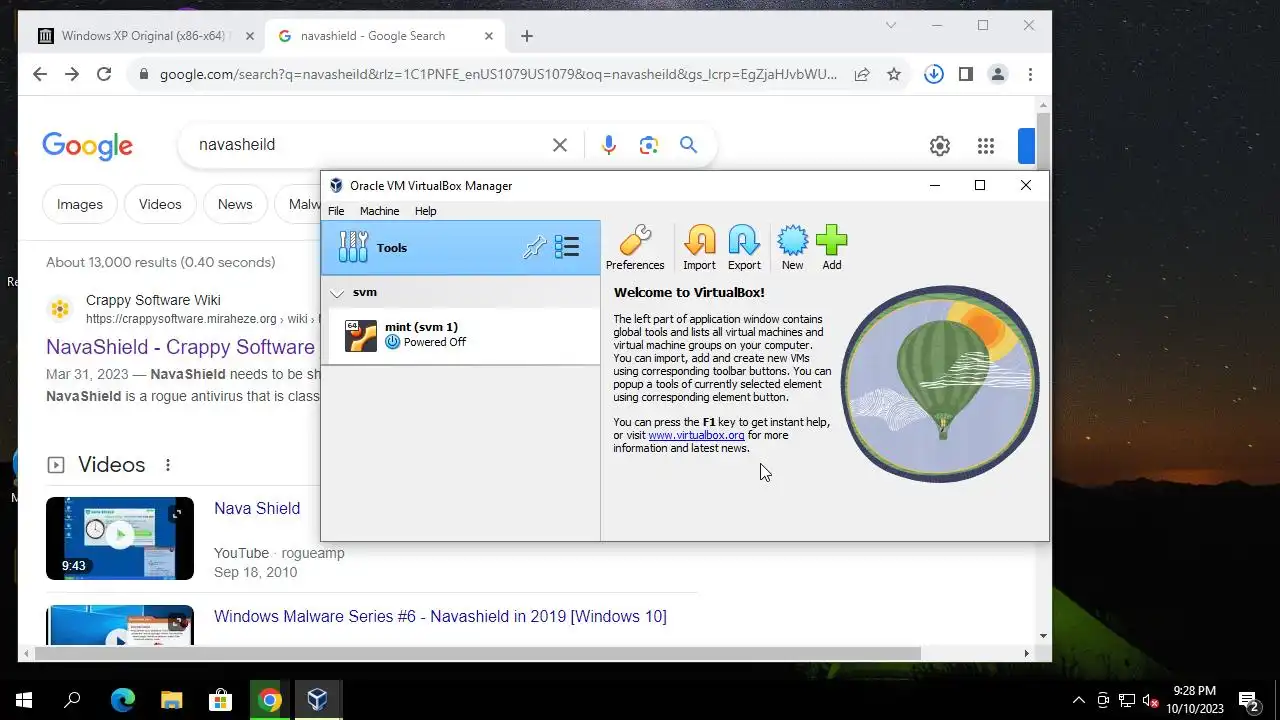Play the Nava Shield video thumbnail
1280x720 pixels.
tap(120, 538)
